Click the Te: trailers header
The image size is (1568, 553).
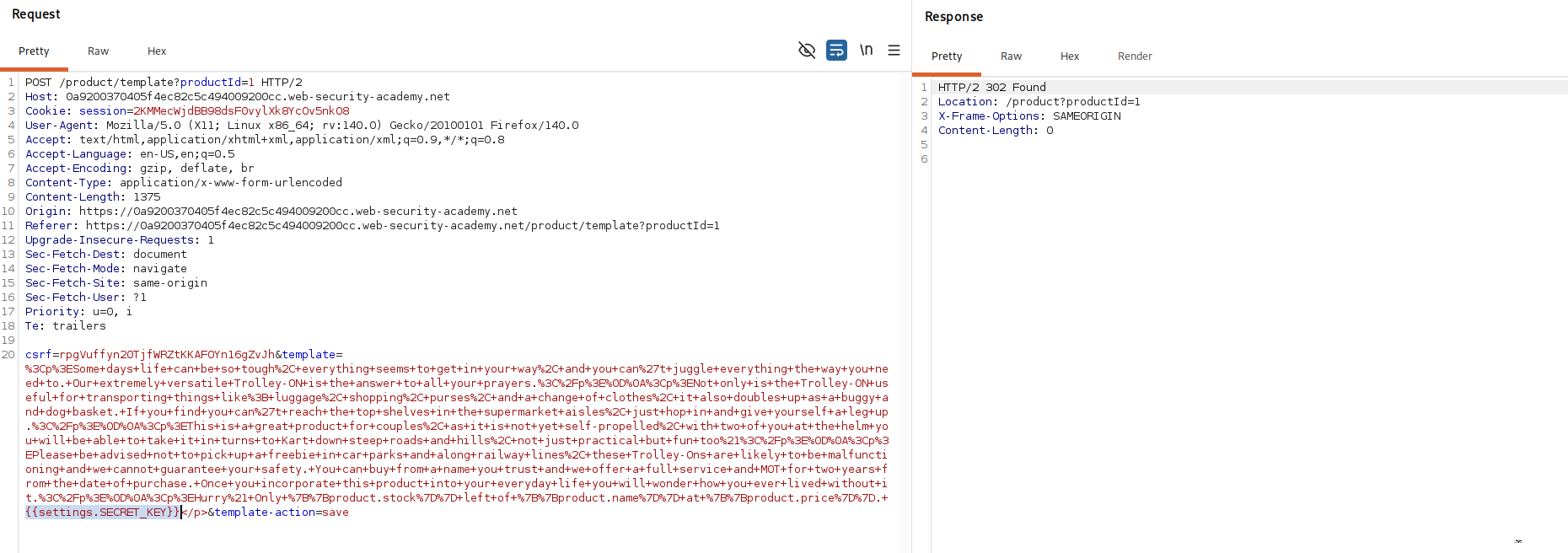click(x=66, y=326)
